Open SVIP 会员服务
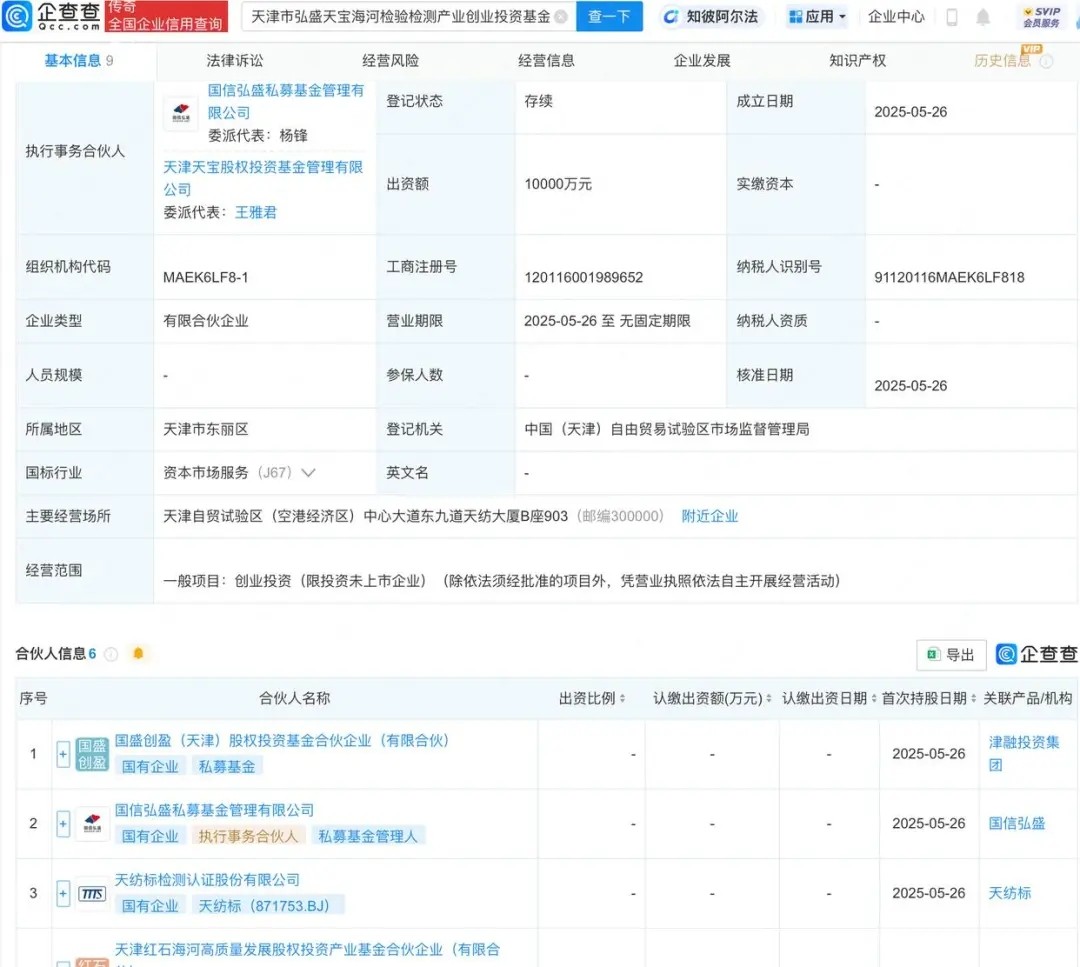 1041,17
